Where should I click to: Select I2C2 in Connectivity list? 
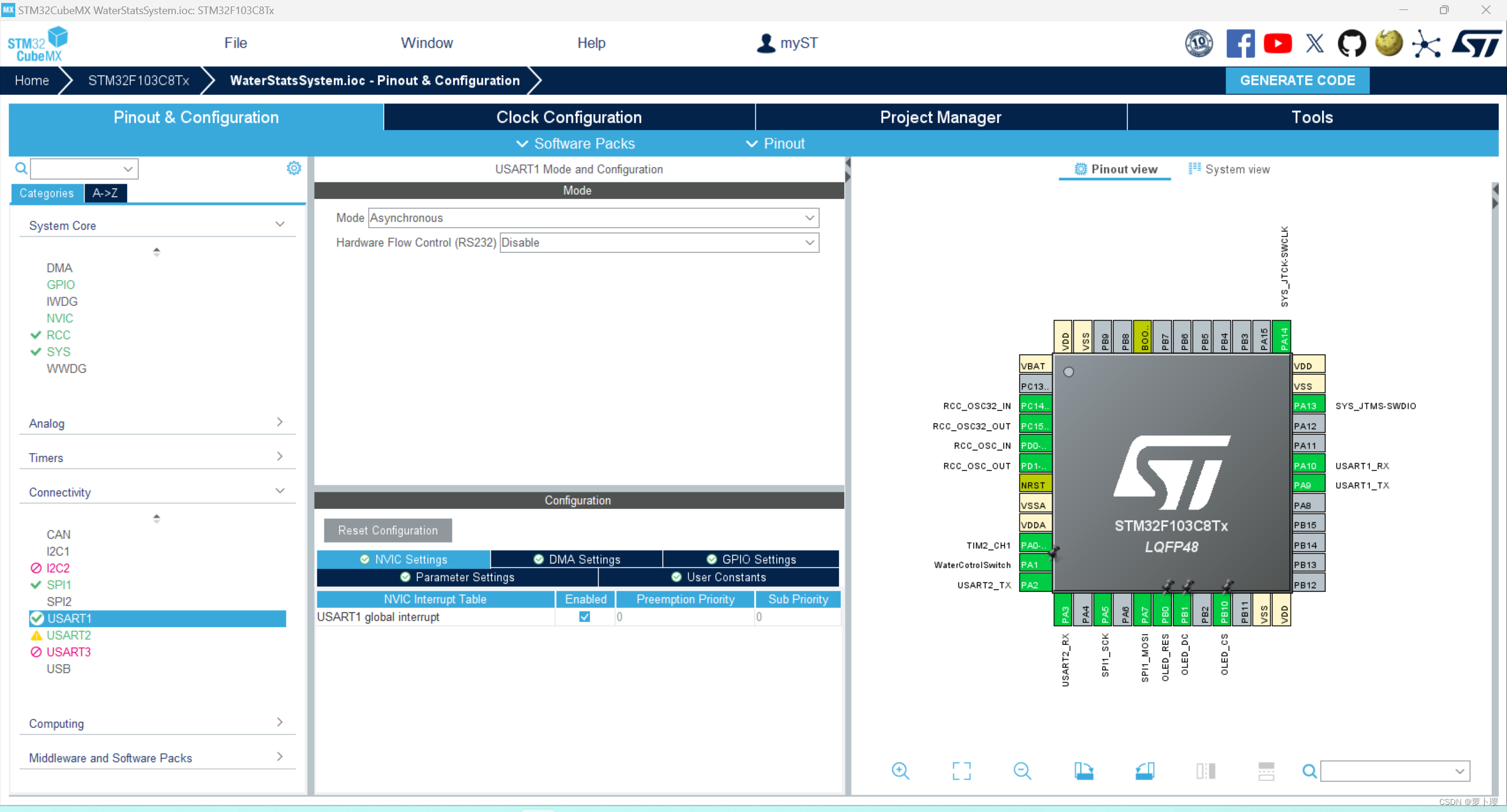[58, 568]
